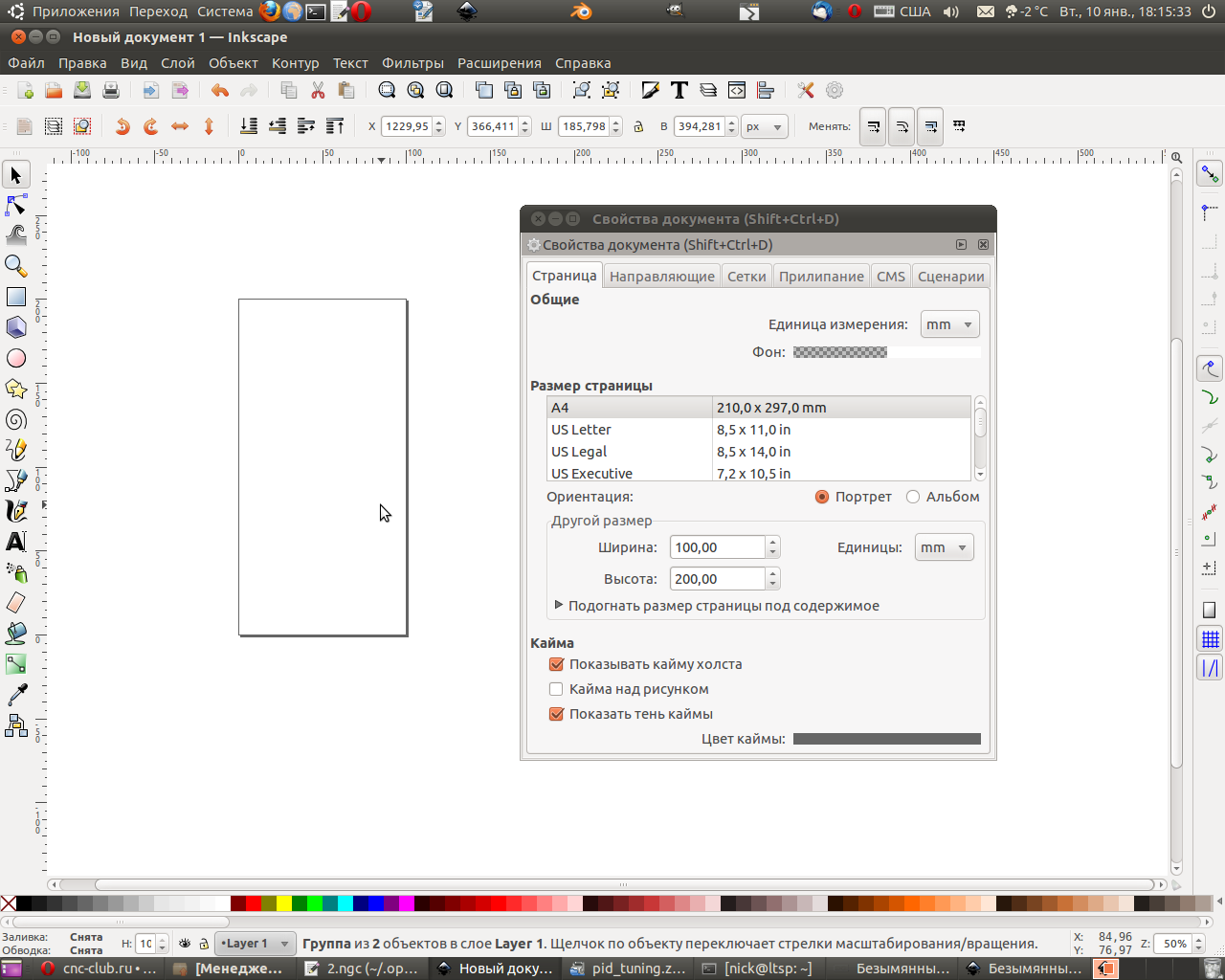This screenshot has width=1225, height=980.
Task: Pick the black swatch in the palette
Action: click(24, 903)
